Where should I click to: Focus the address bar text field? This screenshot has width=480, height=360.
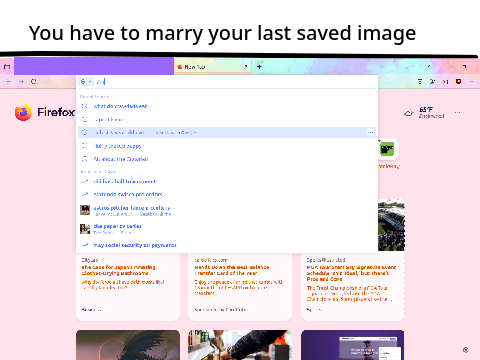click(235, 82)
